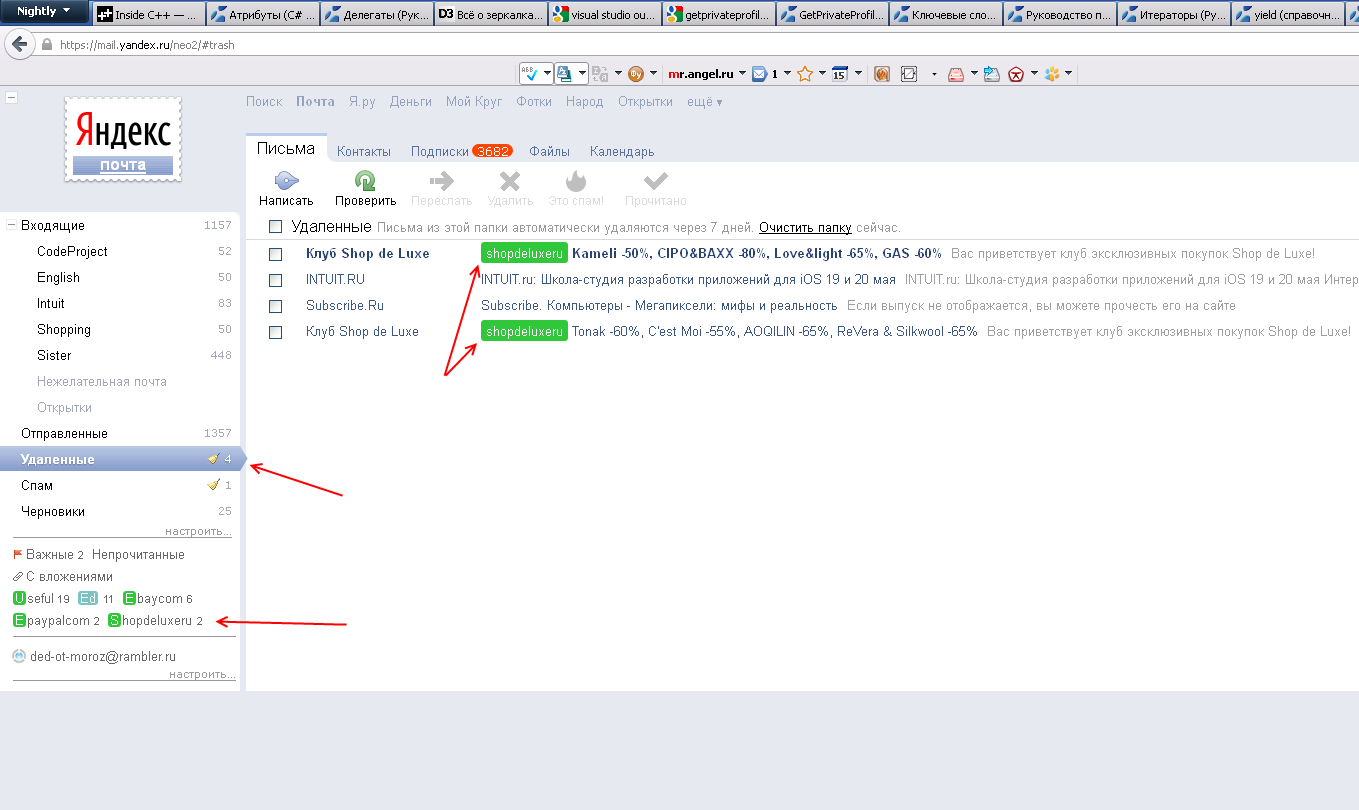Switch to Inside C++ browser tab

148,15
